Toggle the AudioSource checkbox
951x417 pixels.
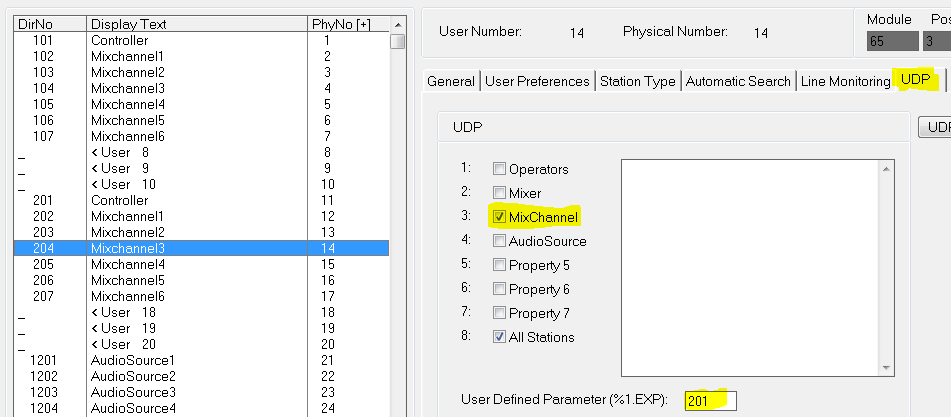click(499, 241)
